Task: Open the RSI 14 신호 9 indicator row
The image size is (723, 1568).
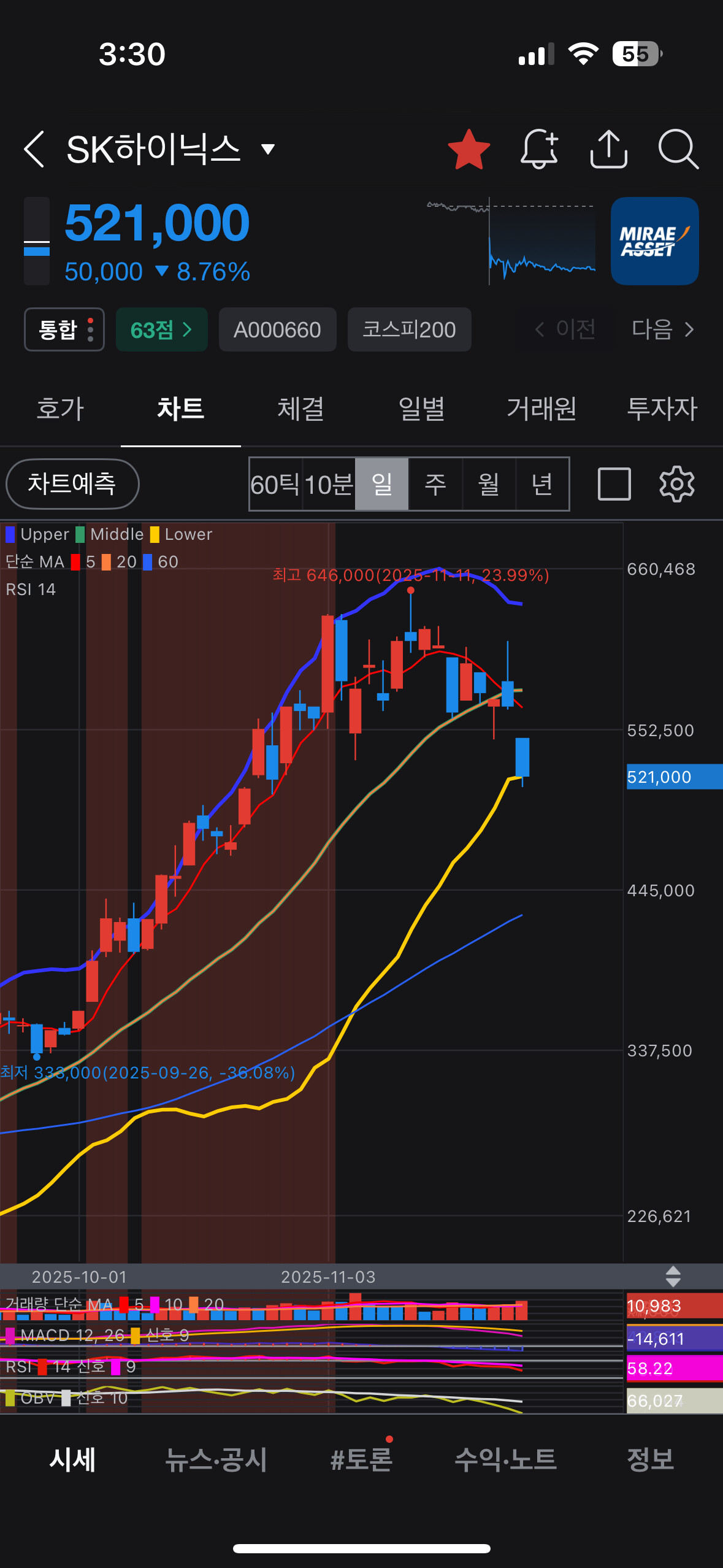Action: coord(71,1366)
